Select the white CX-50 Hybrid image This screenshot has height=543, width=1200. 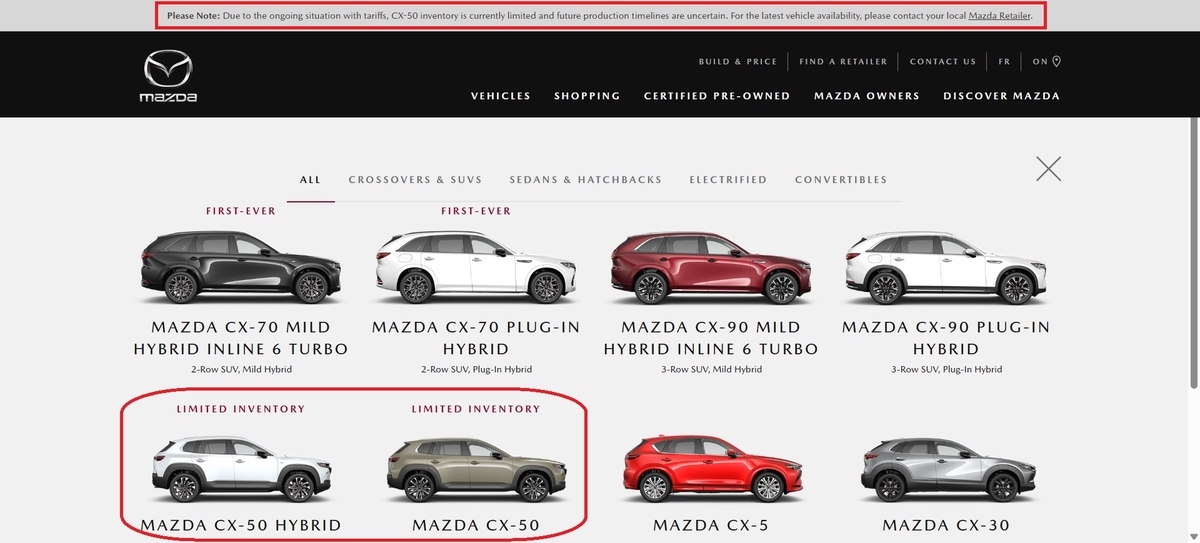tap(241, 469)
